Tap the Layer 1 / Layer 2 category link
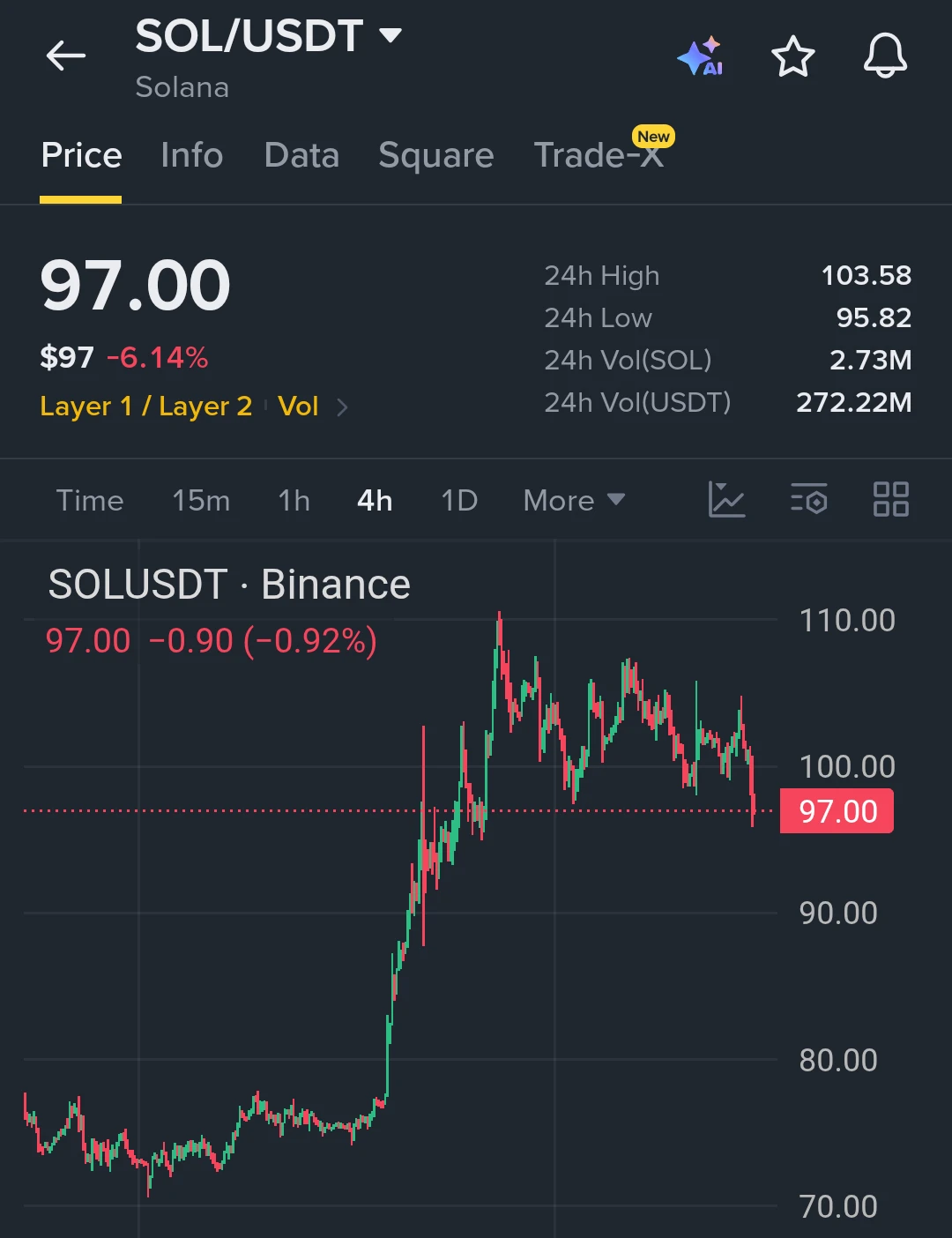The height and width of the screenshot is (1238, 952). (x=146, y=406)
